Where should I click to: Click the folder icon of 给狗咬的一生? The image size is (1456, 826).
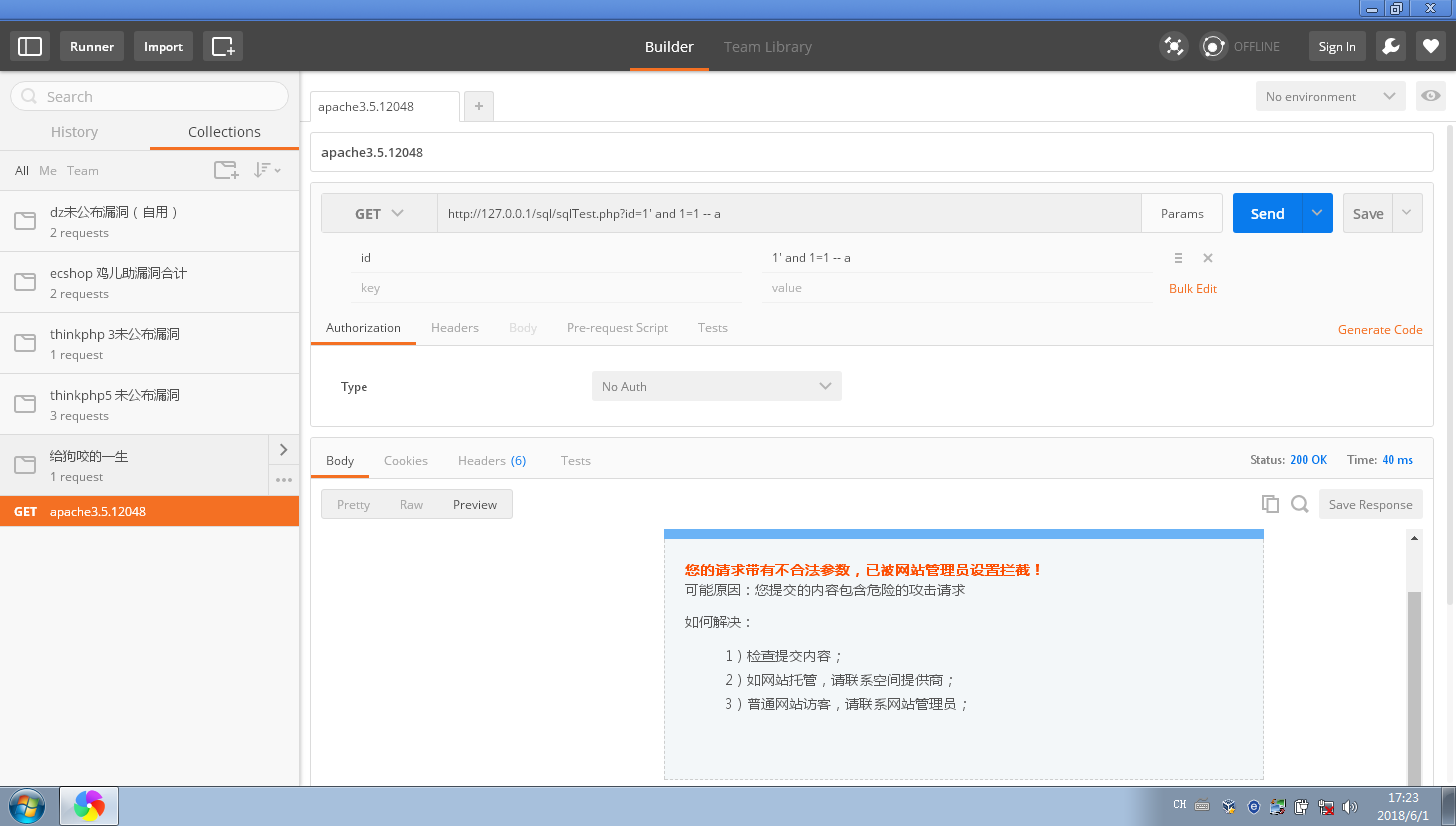[x=25, y=465]
